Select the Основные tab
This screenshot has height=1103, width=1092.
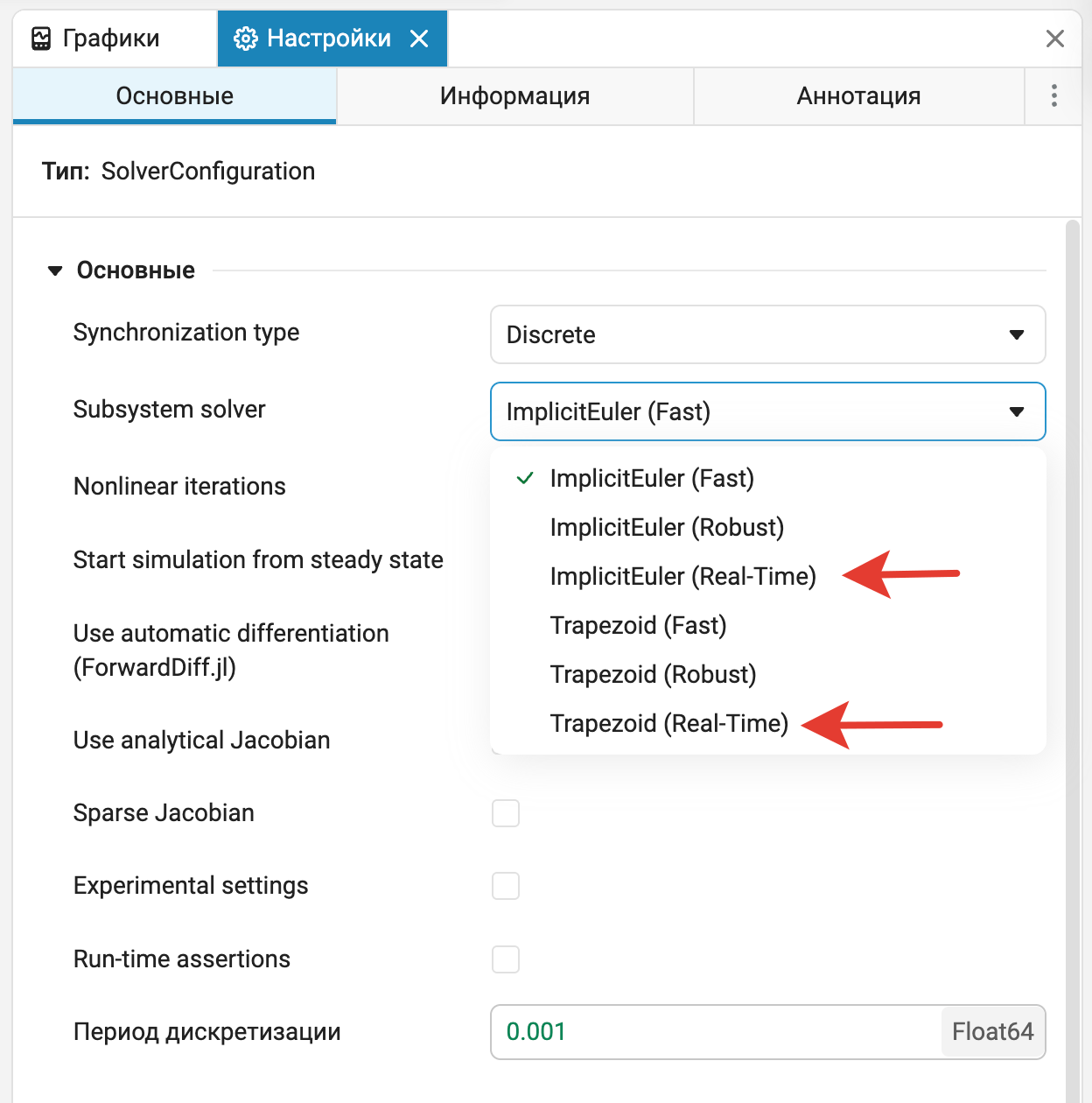(174, 95)
